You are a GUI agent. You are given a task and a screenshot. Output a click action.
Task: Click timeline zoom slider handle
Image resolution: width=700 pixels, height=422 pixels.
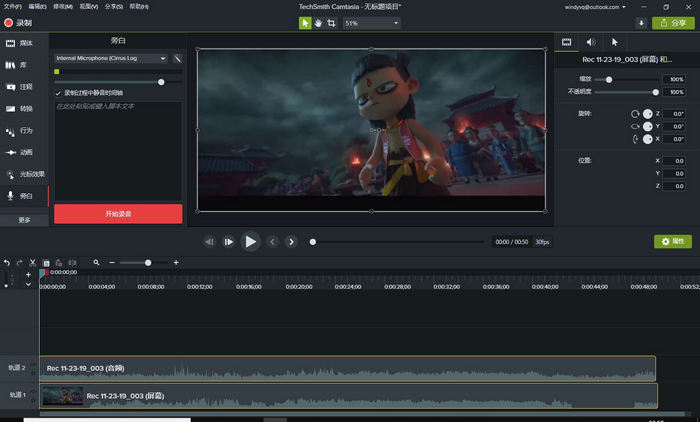148,263
